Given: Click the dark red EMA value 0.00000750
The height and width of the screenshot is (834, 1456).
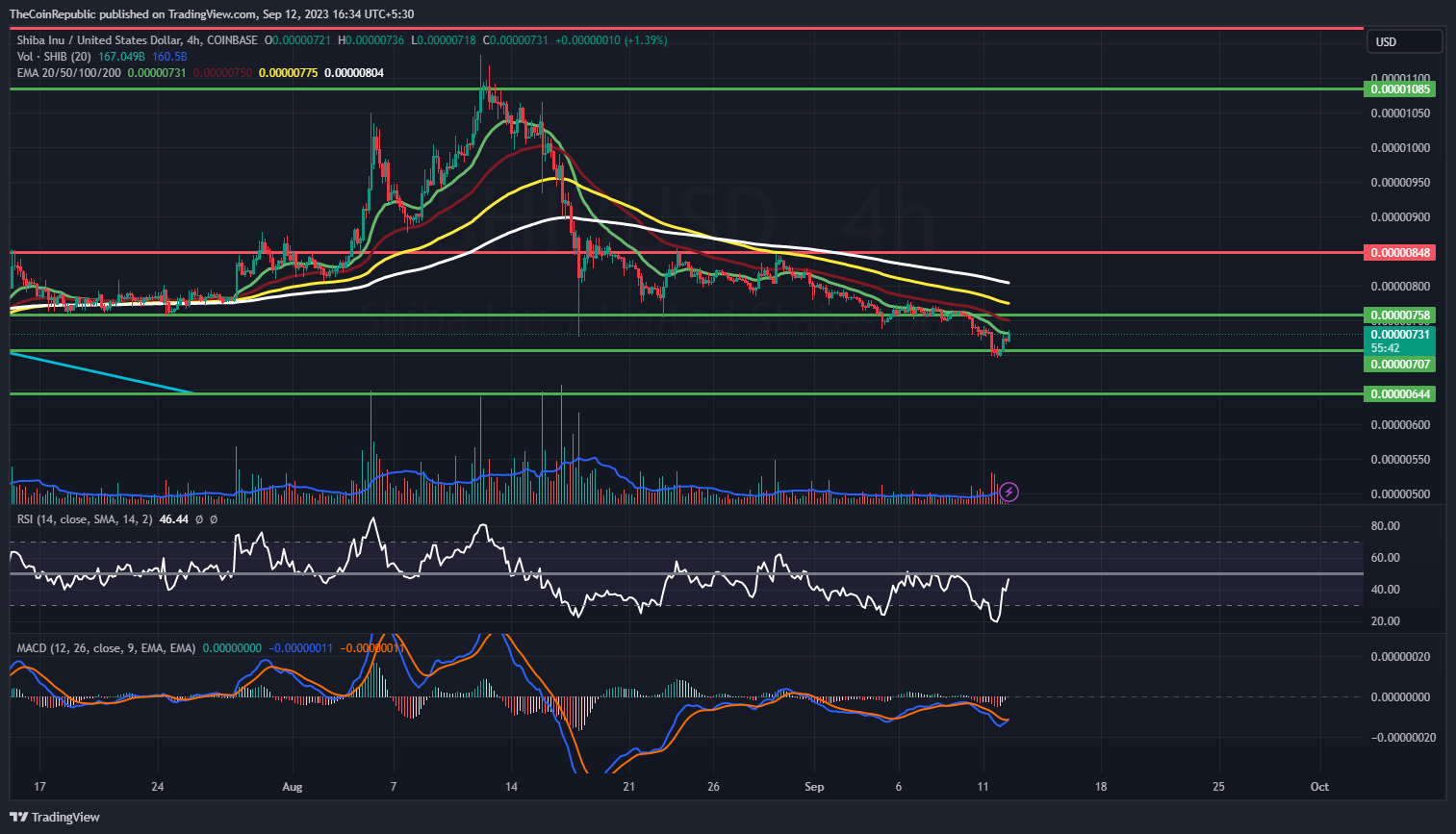Looking at the screenshot, I should (x=222, y=73).
